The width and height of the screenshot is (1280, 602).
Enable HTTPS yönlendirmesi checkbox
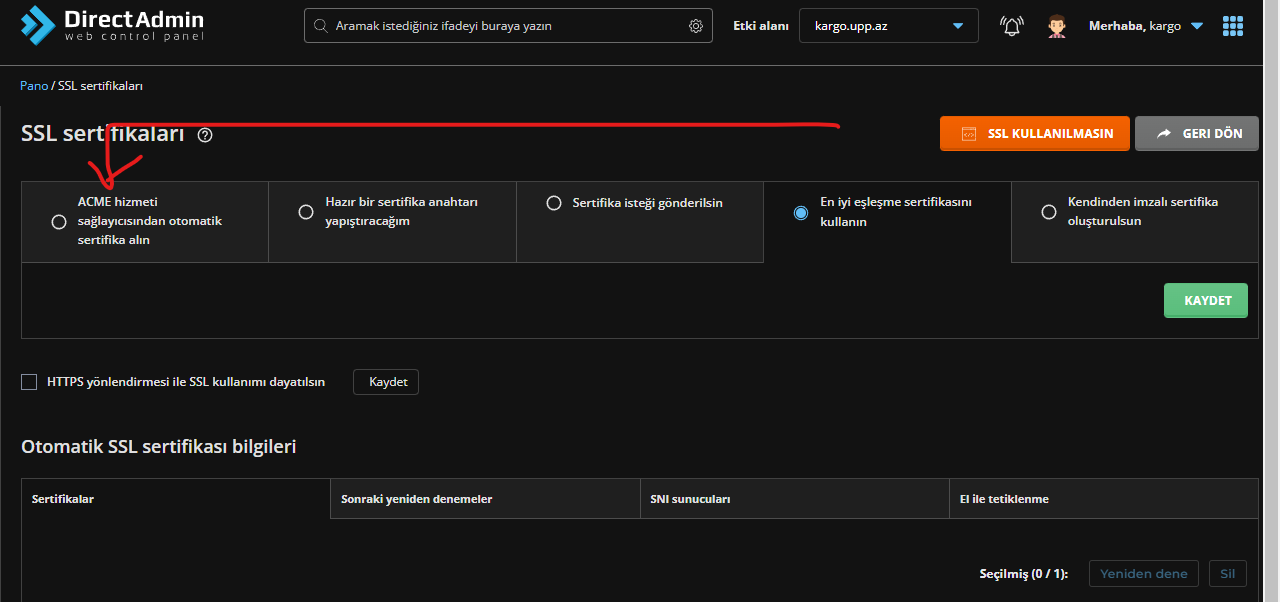click(29, 382)
